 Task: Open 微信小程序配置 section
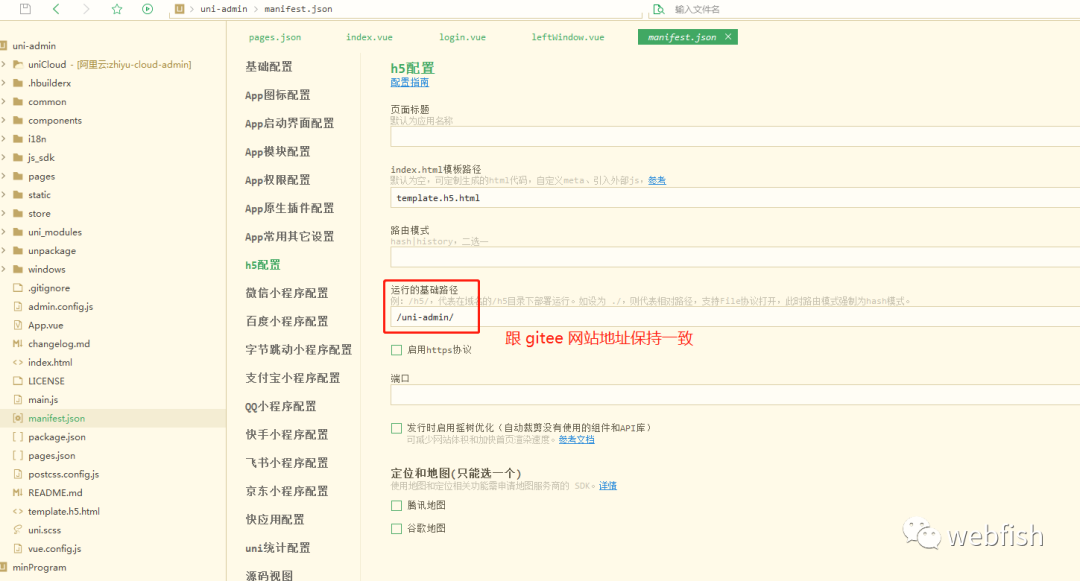point(287,293)
